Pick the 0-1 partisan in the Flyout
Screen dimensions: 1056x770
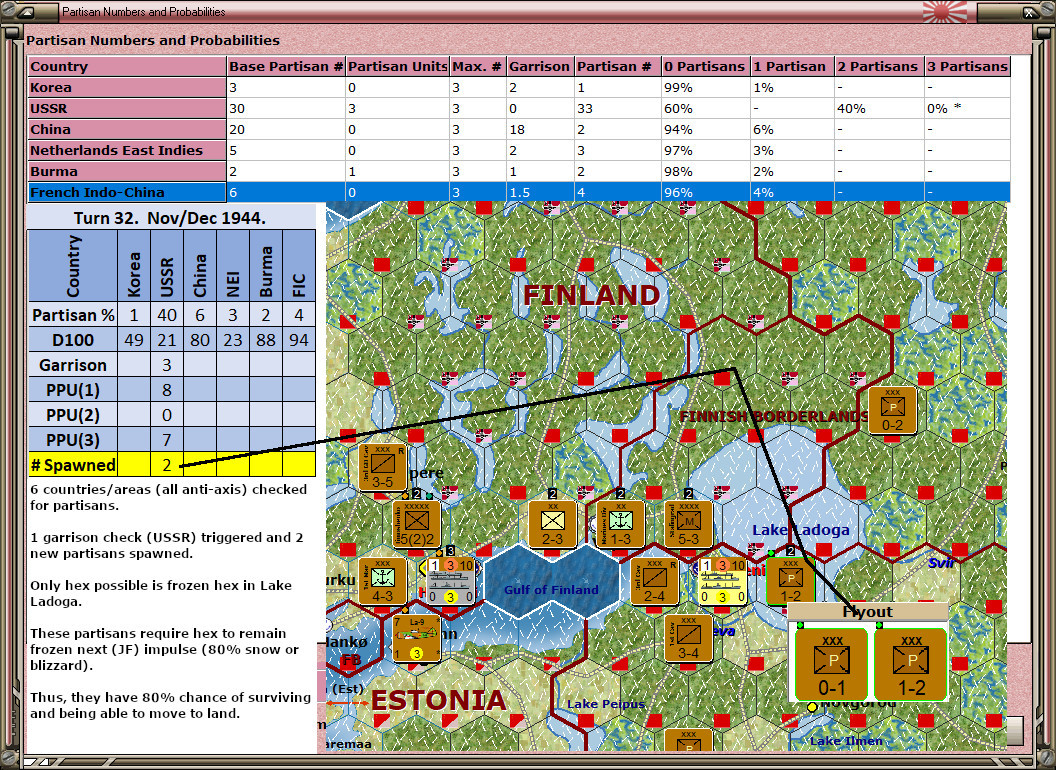point(832,664)
